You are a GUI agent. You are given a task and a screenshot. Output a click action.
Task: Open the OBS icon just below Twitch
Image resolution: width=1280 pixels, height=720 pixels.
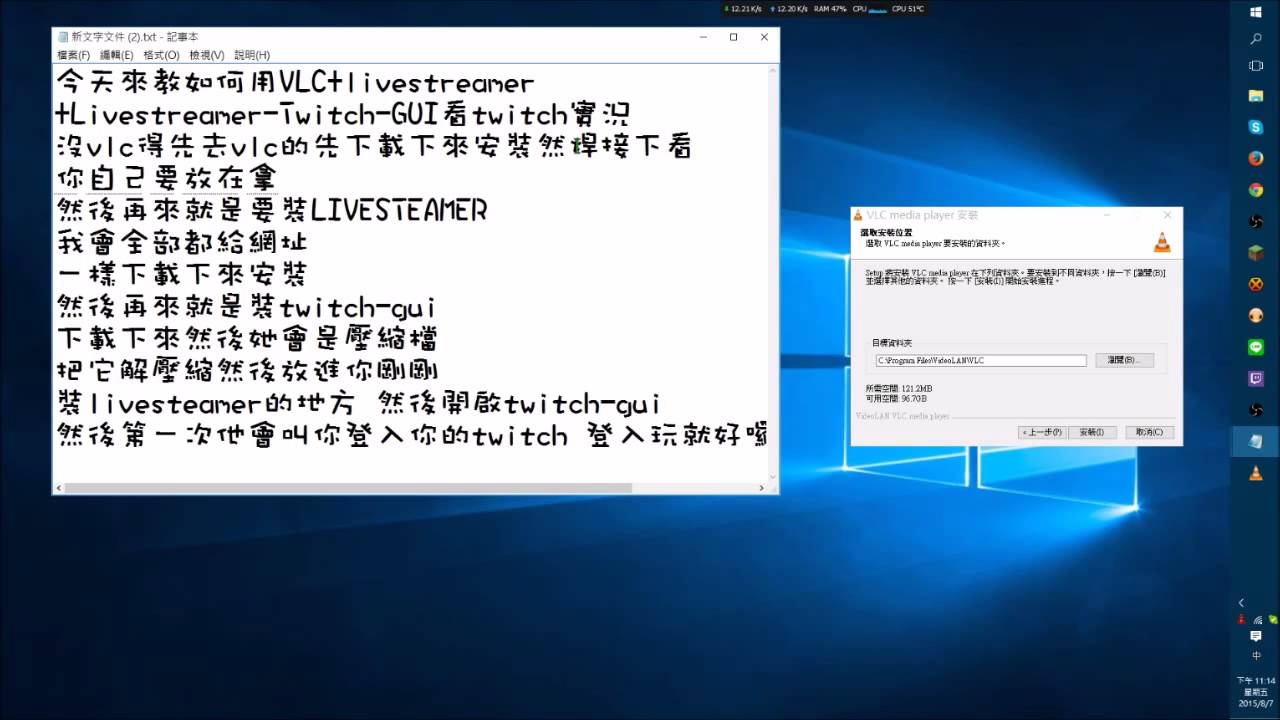tap(1256, 410)
